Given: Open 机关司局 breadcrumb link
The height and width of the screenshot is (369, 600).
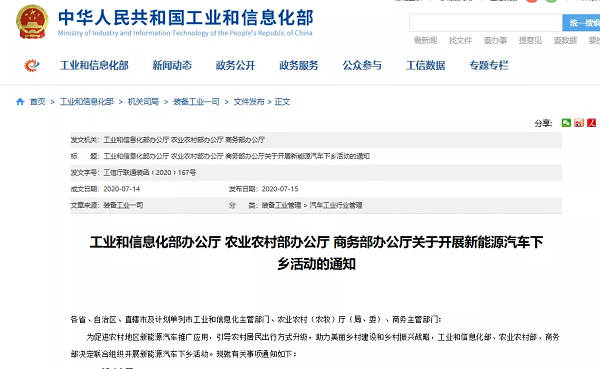Looking at the screenshot, I should [143, 101].
